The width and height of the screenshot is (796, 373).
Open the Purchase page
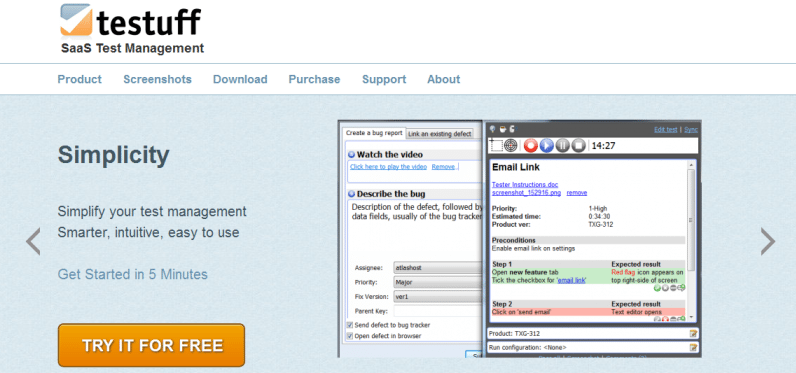pyautogui.click(x=314, y=79)
